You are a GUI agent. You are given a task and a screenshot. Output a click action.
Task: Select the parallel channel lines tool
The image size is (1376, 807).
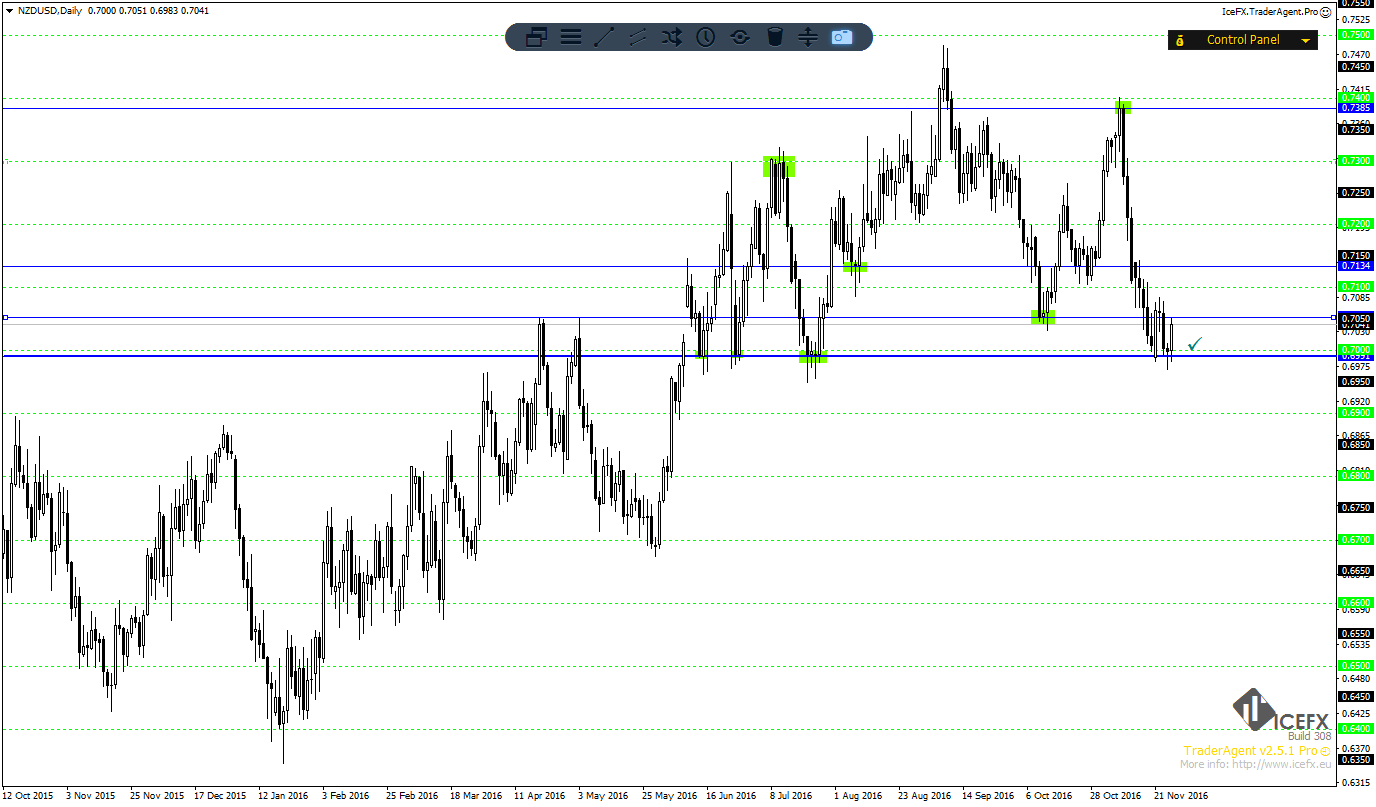click(637, 37)
